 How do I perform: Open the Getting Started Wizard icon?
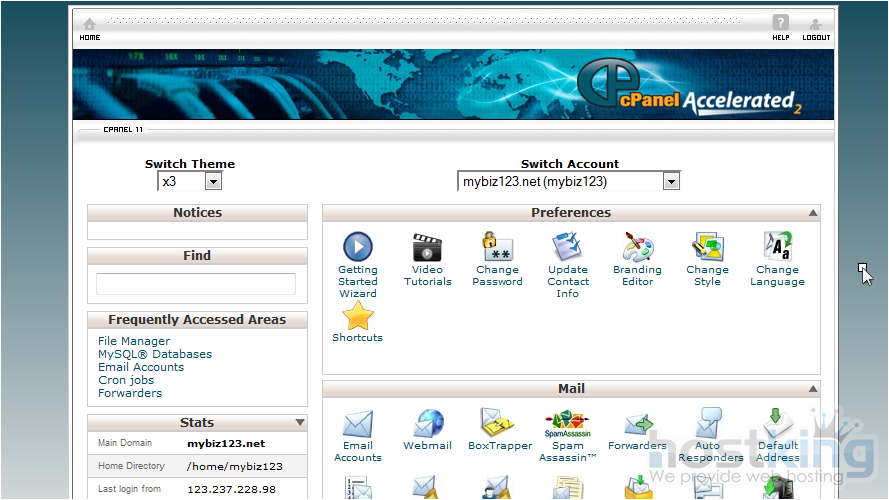(x=357, y=247)
